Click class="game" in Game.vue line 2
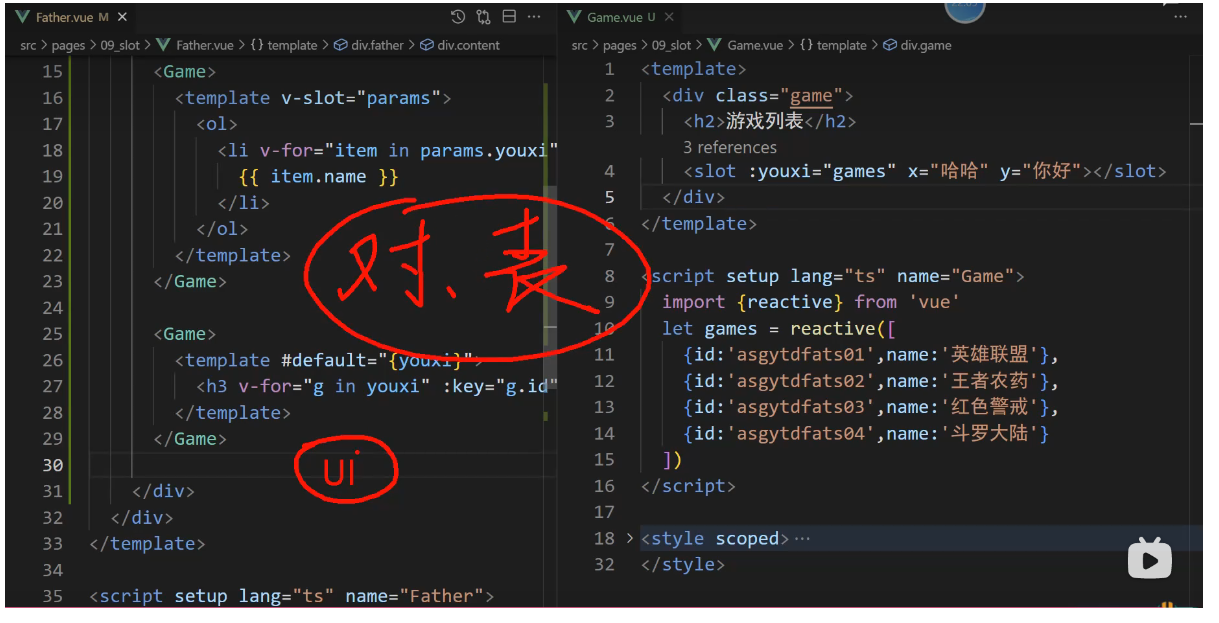Screen dimensions: 1219x623 [778, 96]
